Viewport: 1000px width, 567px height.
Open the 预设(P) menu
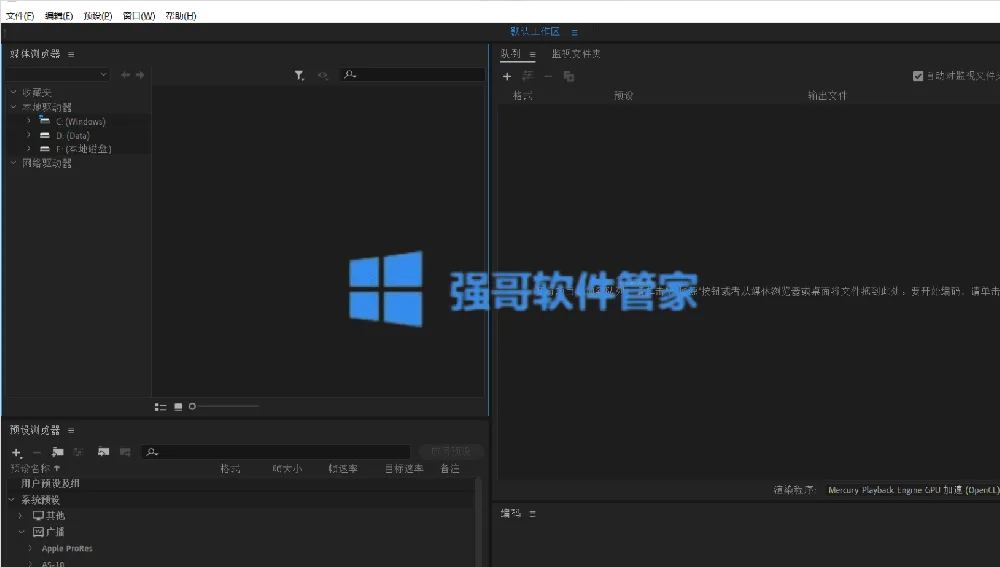[98, 16]
